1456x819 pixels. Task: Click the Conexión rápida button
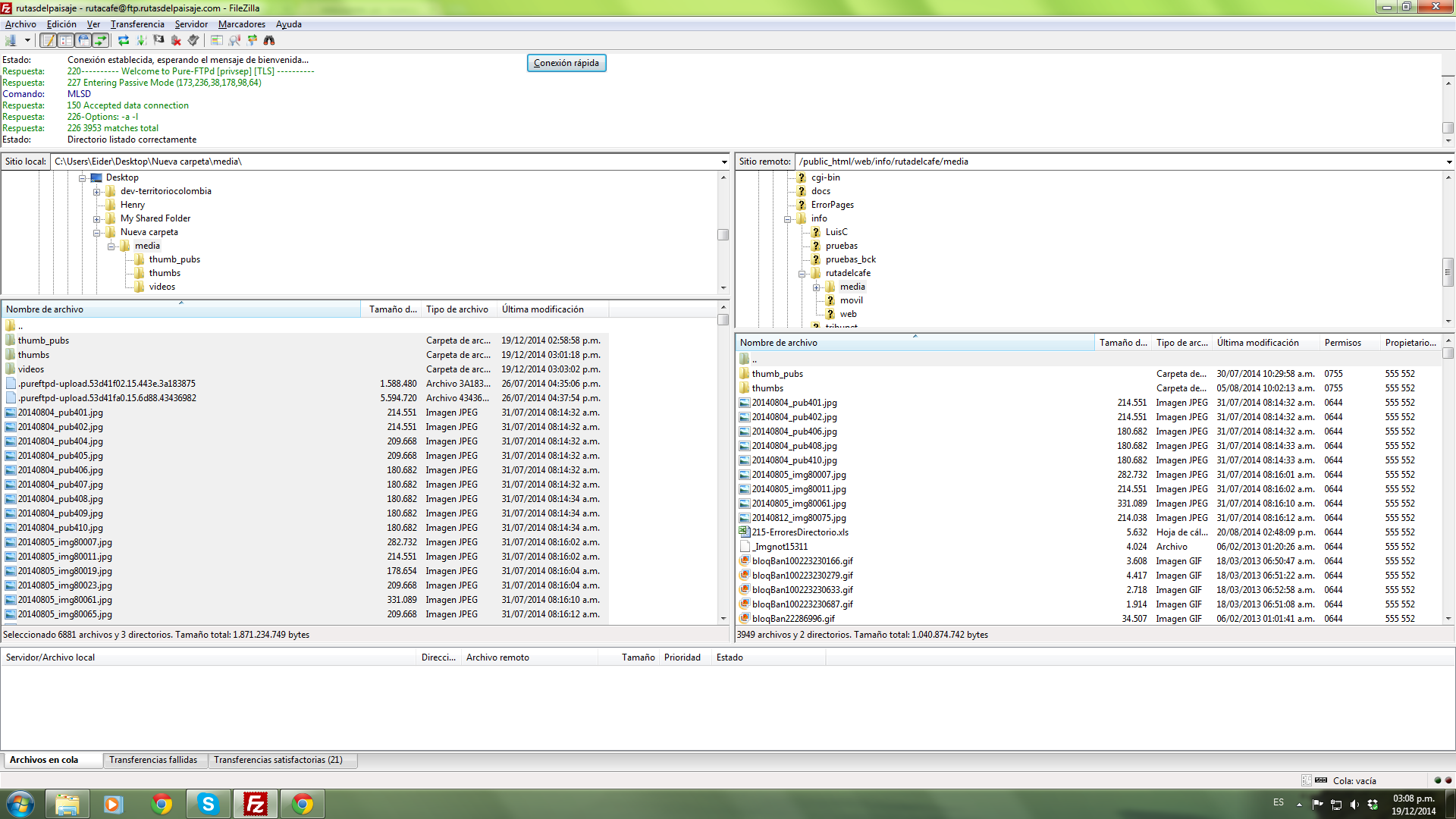click(x=566, y=63)
